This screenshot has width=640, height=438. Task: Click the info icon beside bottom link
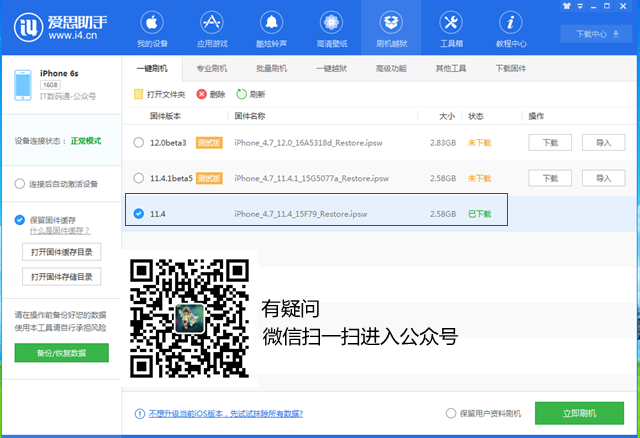coord(140,414)
